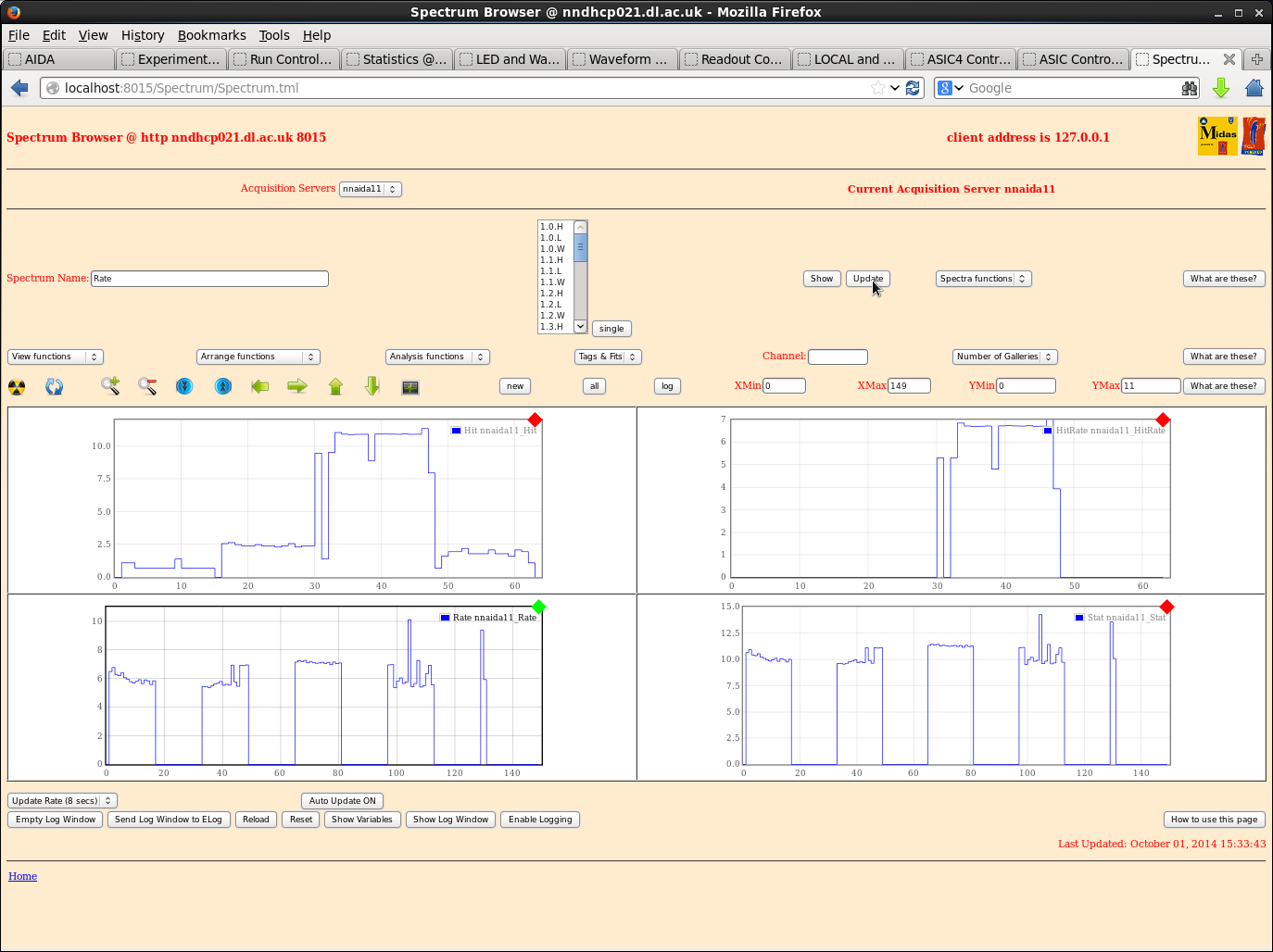1273x952 pixels.
Task: Follow the Home link
Action: click(22, 876)
